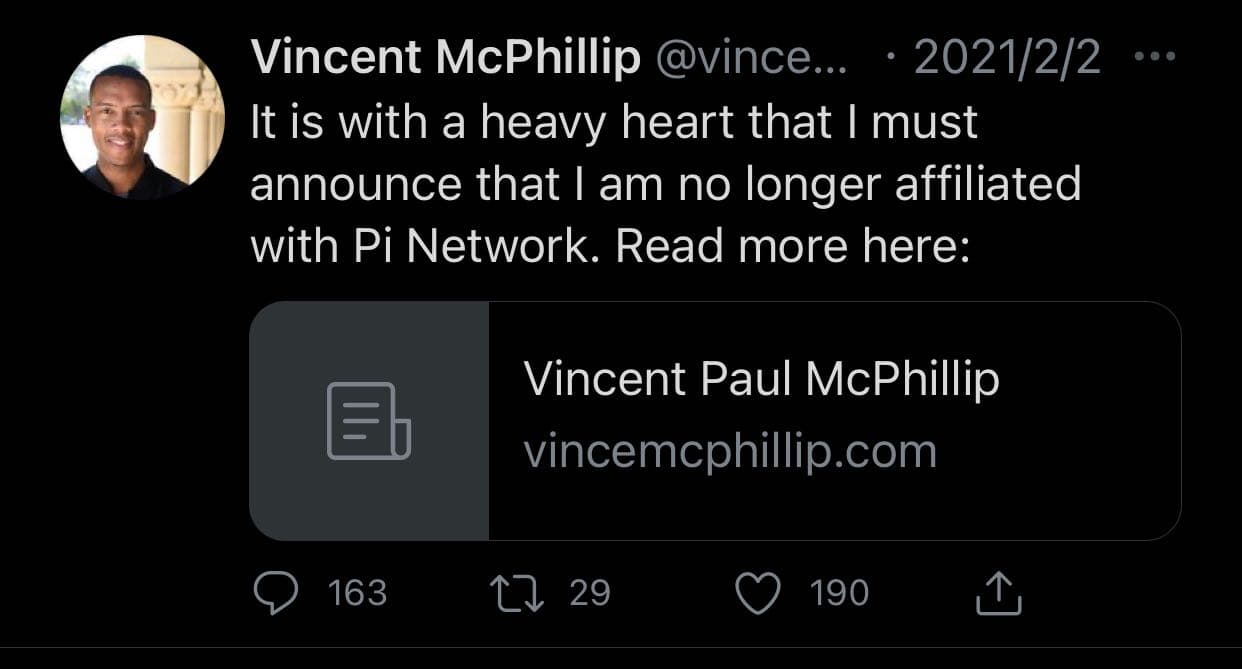Open the three-dot more options menu
Screen dimensions: 1242x669
1157,59
